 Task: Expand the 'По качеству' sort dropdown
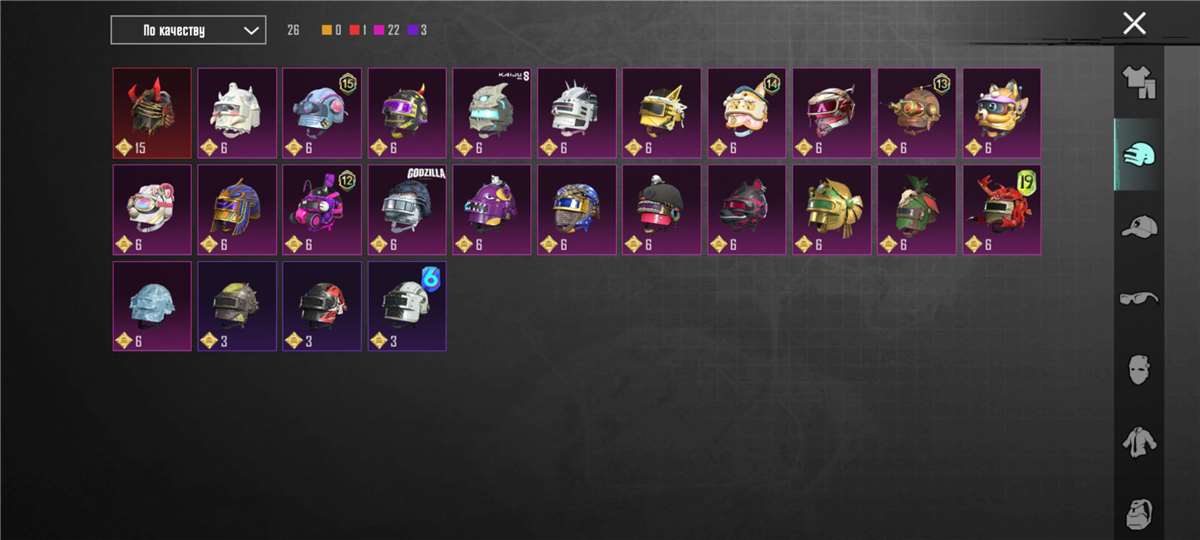(188, 30)
